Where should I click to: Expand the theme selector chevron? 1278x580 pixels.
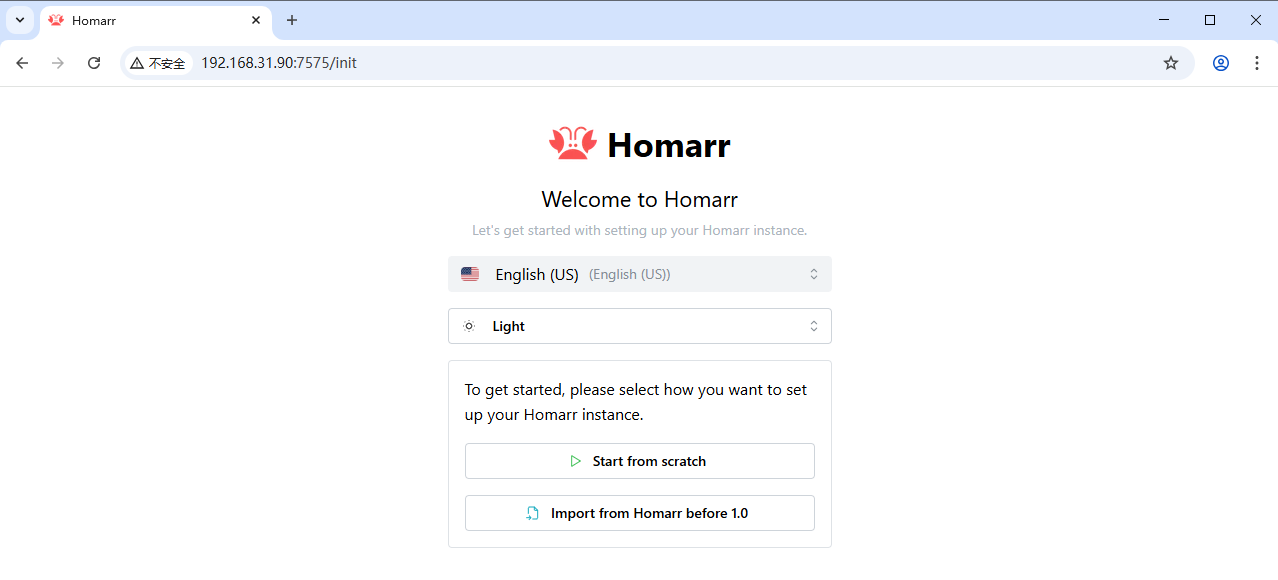[814, 326]
